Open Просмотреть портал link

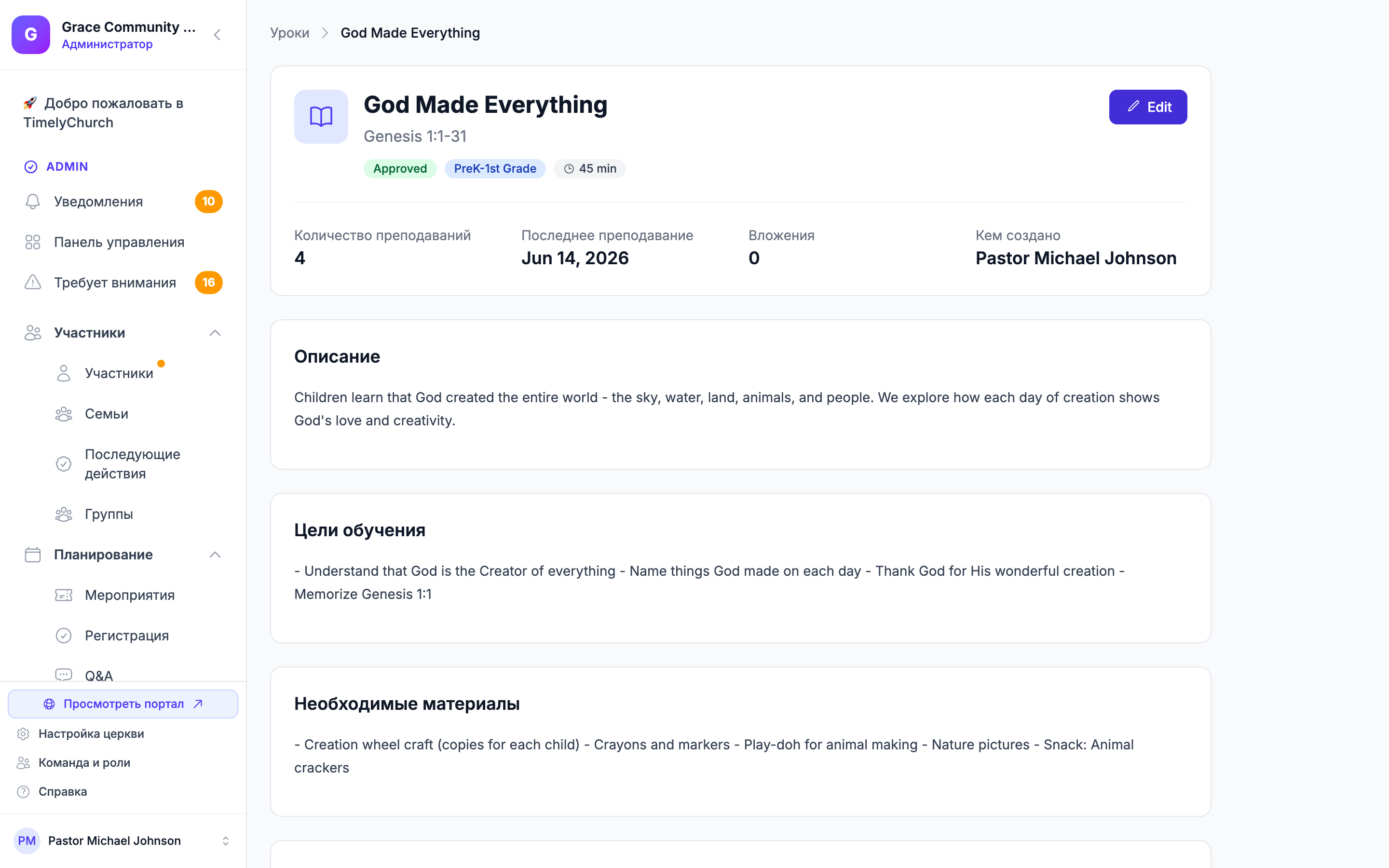123,704
